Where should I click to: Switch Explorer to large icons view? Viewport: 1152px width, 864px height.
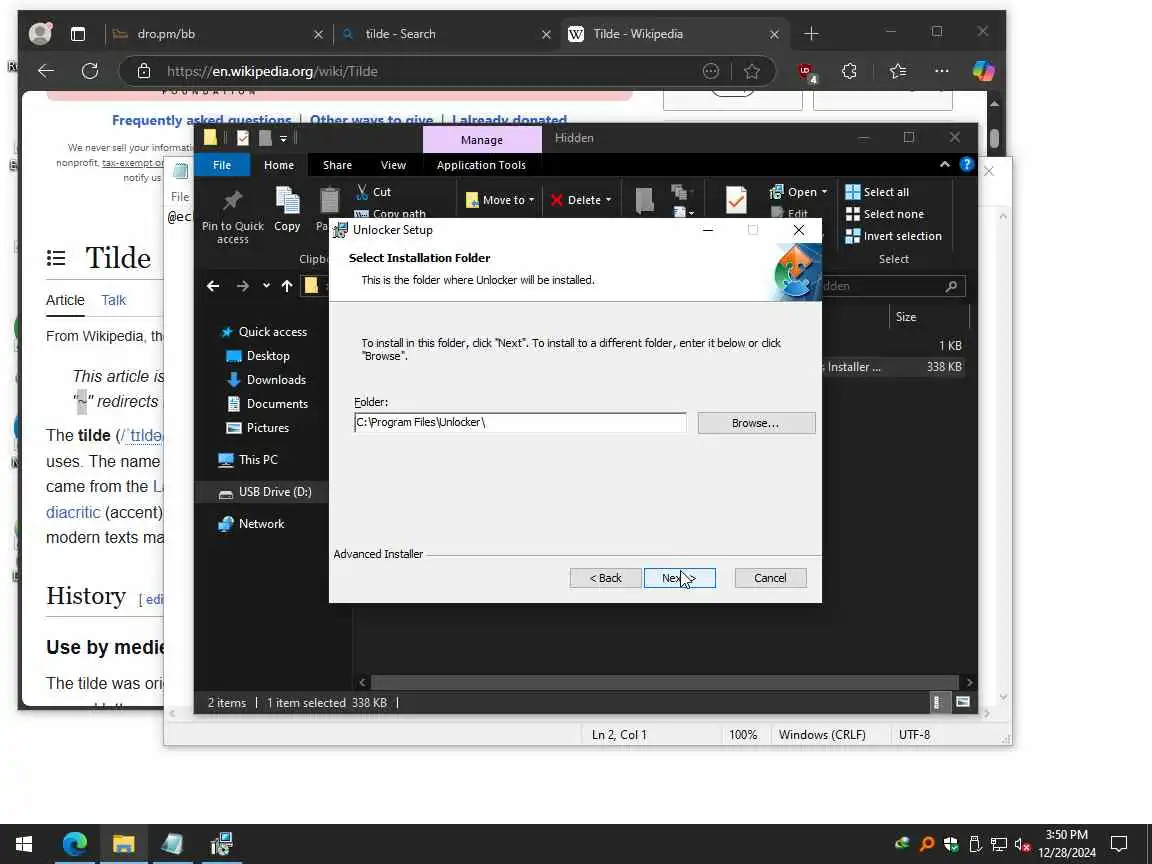[x=962, y=702]
